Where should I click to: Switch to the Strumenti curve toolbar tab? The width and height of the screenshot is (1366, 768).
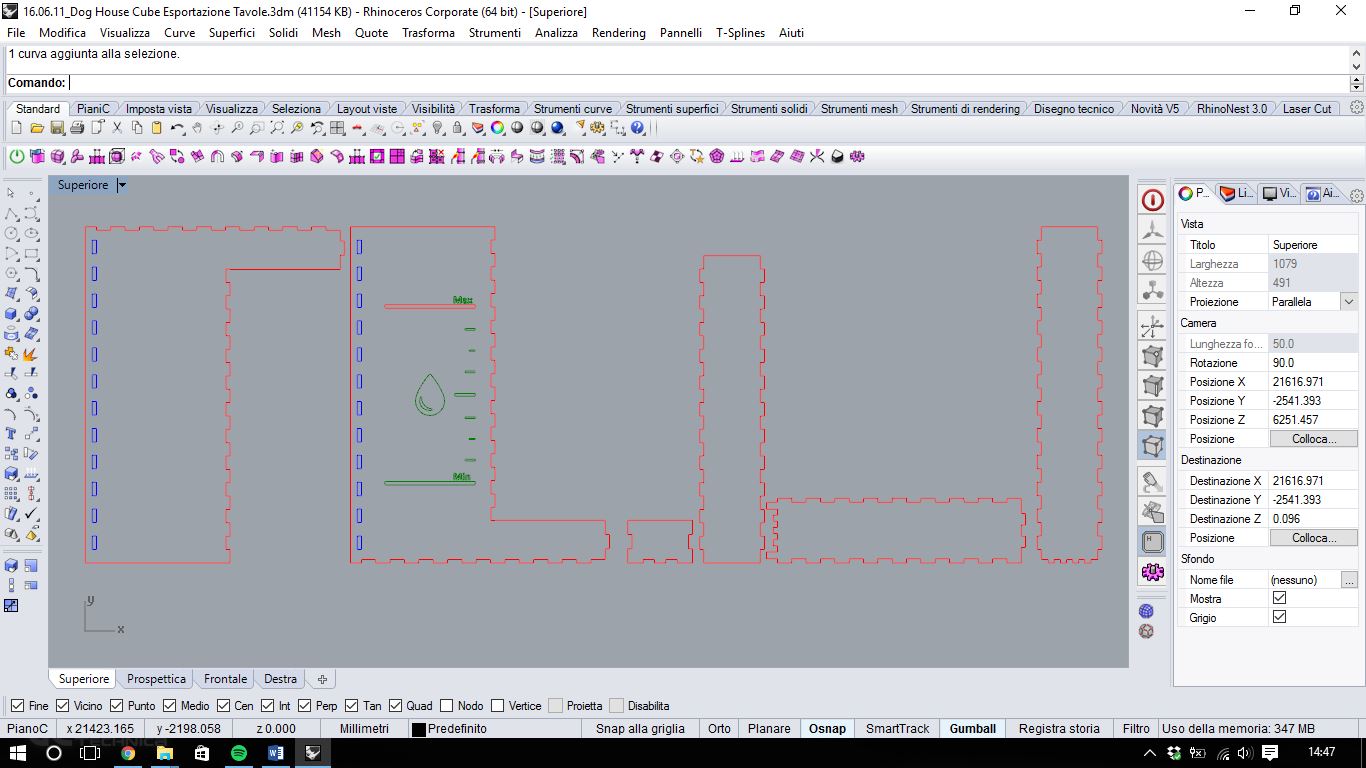coord(573,109)
